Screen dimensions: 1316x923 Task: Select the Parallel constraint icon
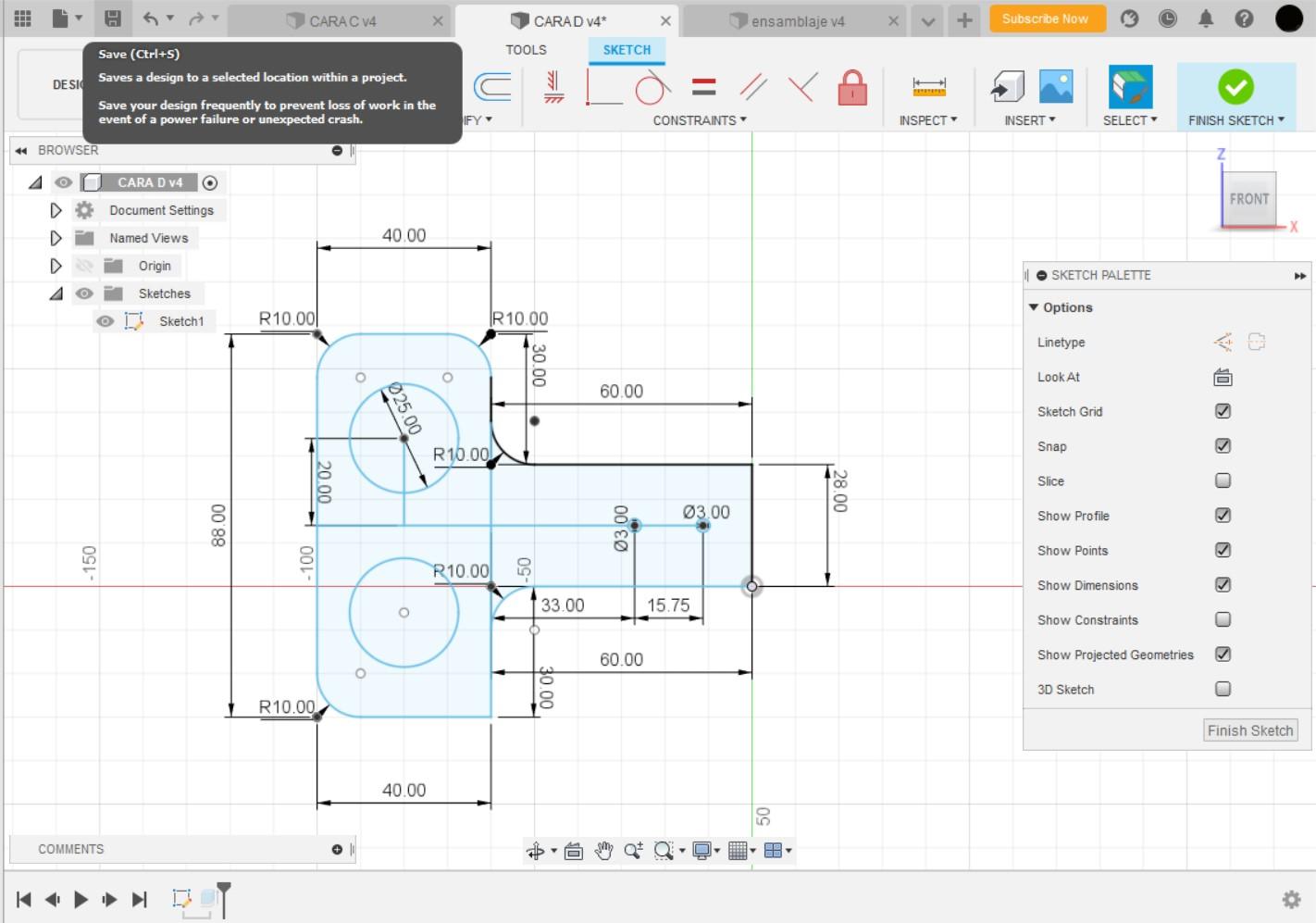tap(753, 88)
